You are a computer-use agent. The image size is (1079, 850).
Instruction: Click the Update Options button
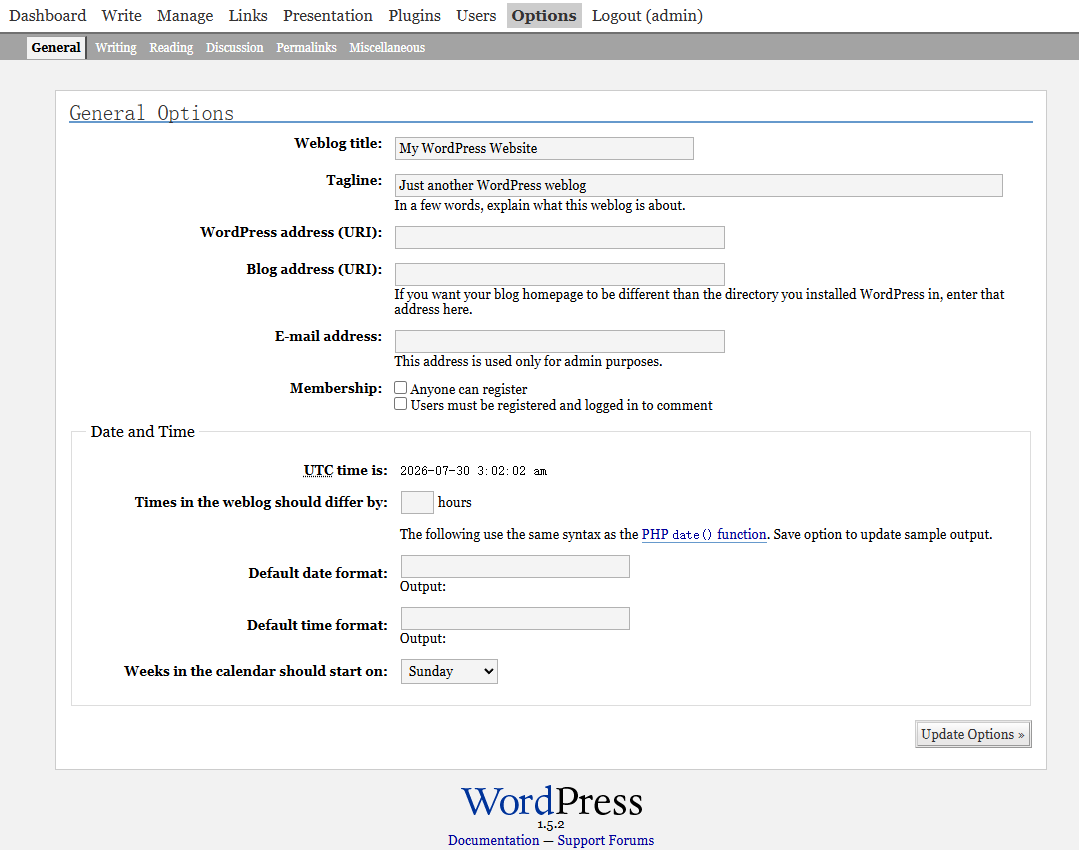coord(973,734)
